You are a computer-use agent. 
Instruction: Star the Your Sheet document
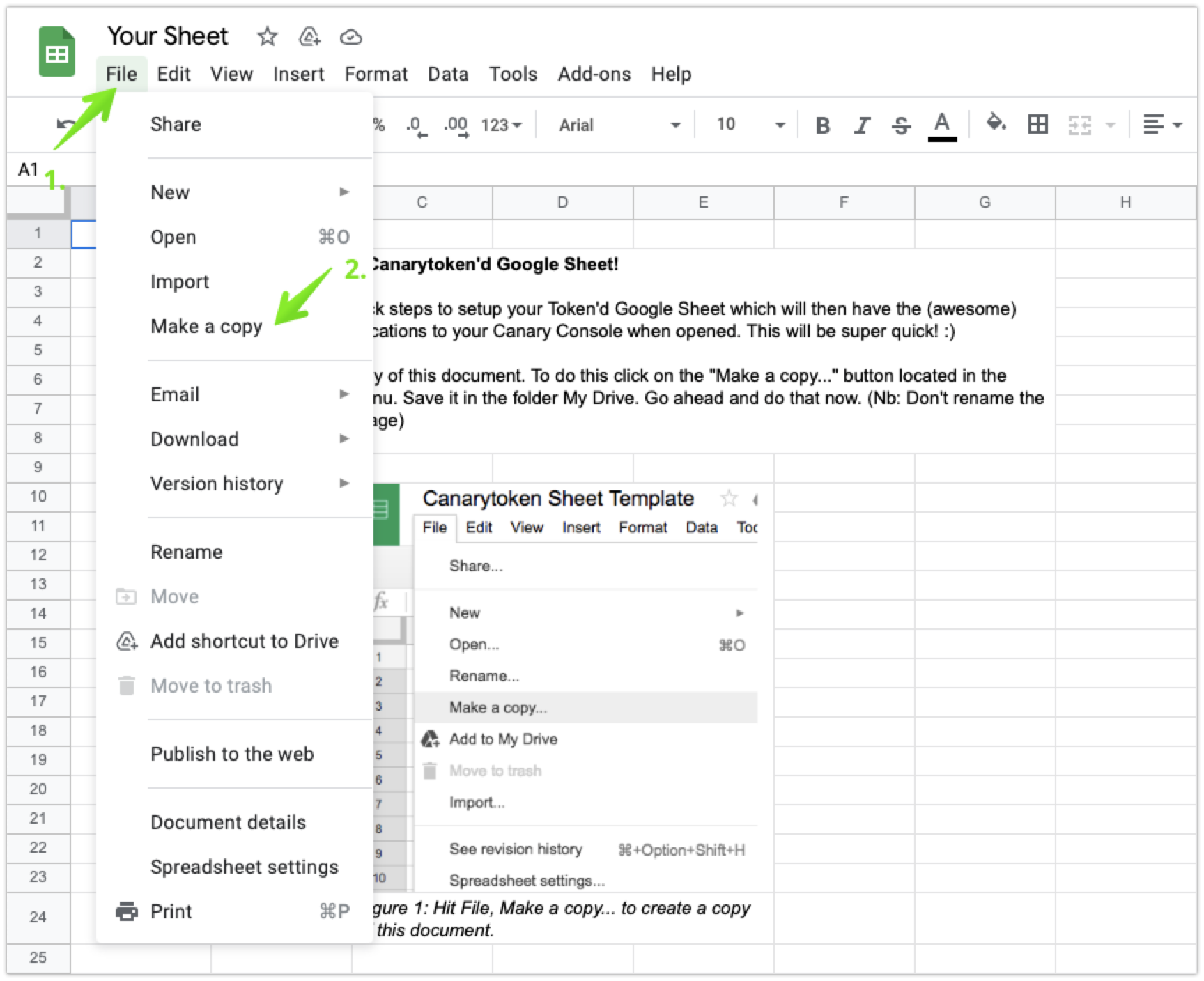(x=267, y=36)
